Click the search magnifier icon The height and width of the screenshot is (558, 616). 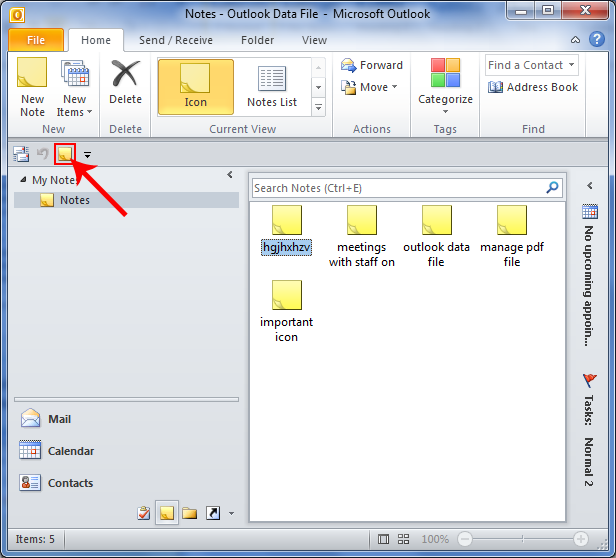pos(552,188)
